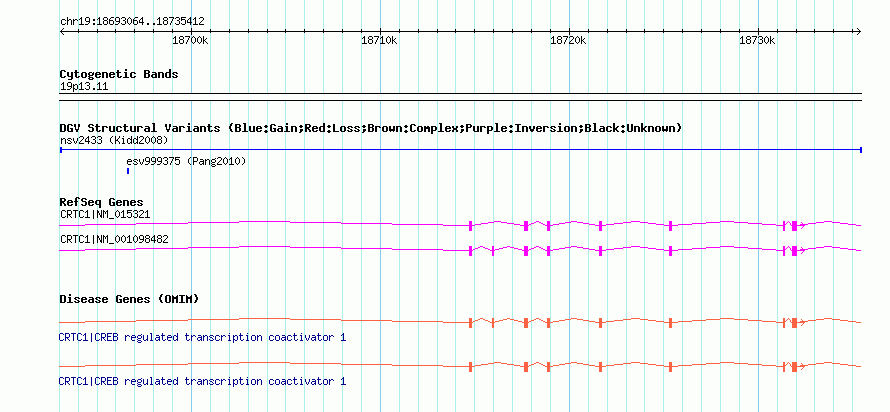Click the 18720k ruler tick label
This screenshot has height=412, width=890.
[568, 40]
